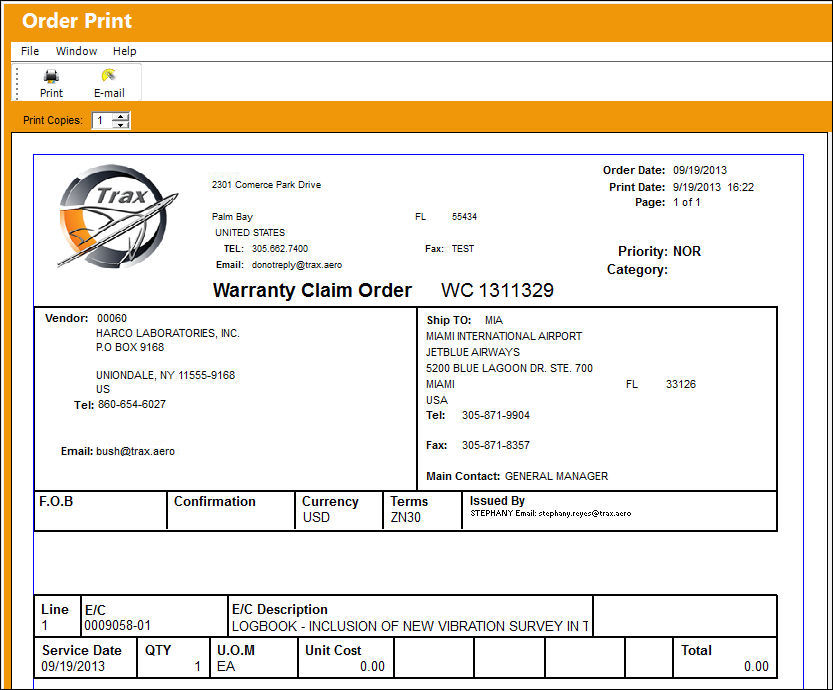Click "MIAMI INTERNATIONAL AIRPORT" in Ship TO
Viewport: 833px width, 690px height.
[504, 336]
